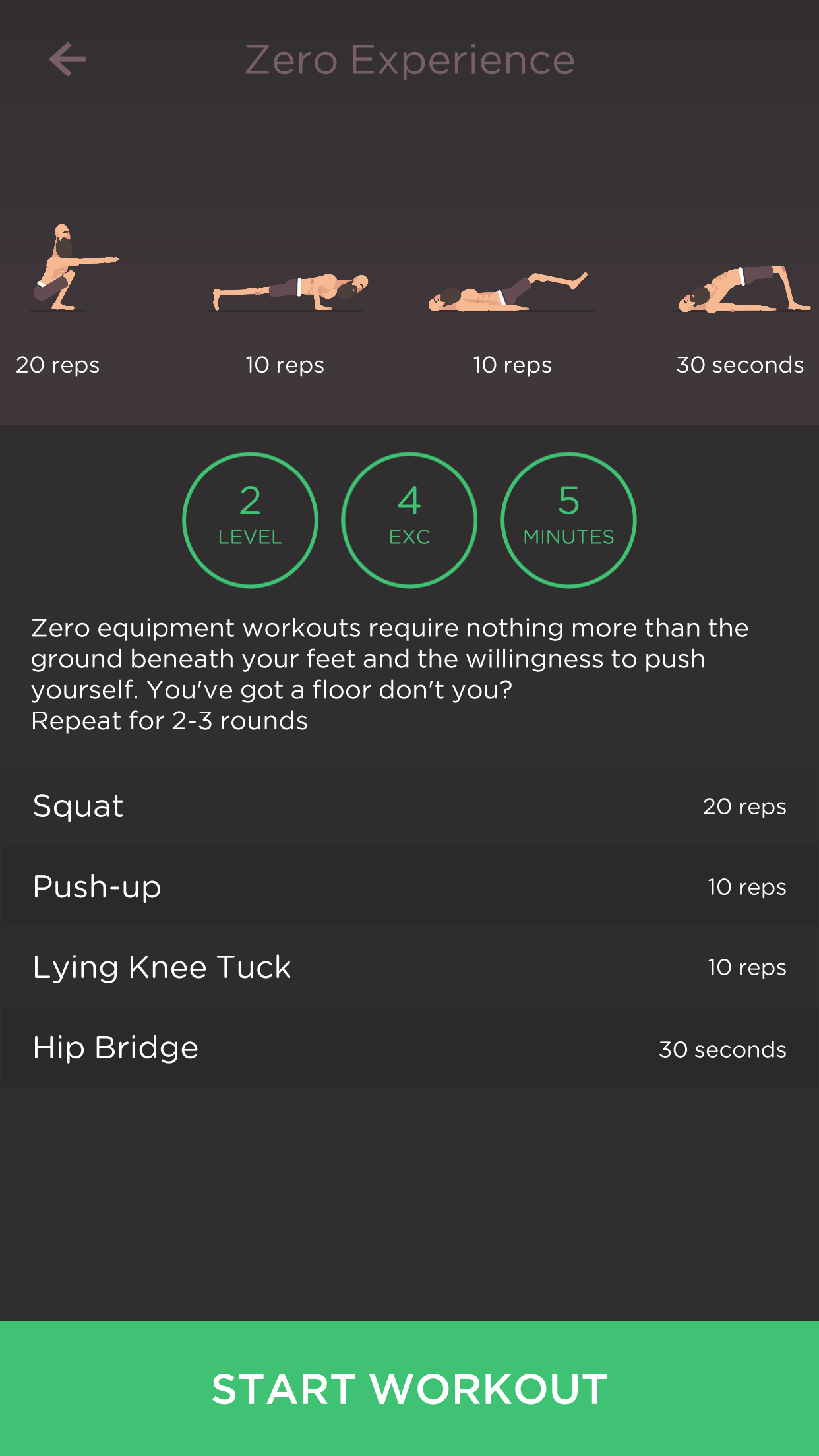This screenshot has width=819, height=1456.
Task: Tap the 30 seconds label under hip bridge figure
Action: click(740, 365)
